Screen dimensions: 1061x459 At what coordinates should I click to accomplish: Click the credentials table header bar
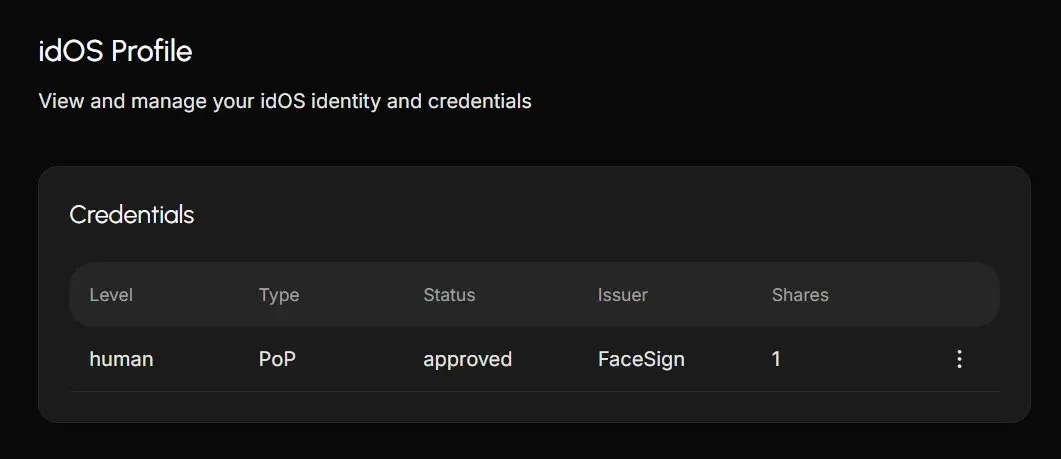tap(534, 294)
